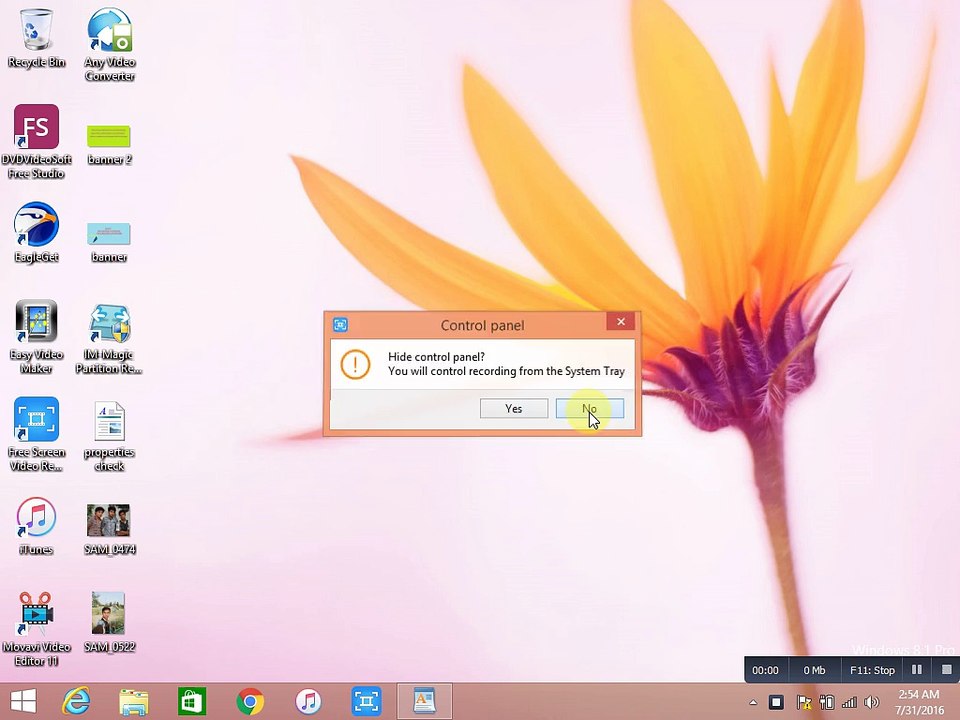The width and height of the screenshot is (960, 720).
Task: Stop recording with the square button
Action: [x=947, y=670]
